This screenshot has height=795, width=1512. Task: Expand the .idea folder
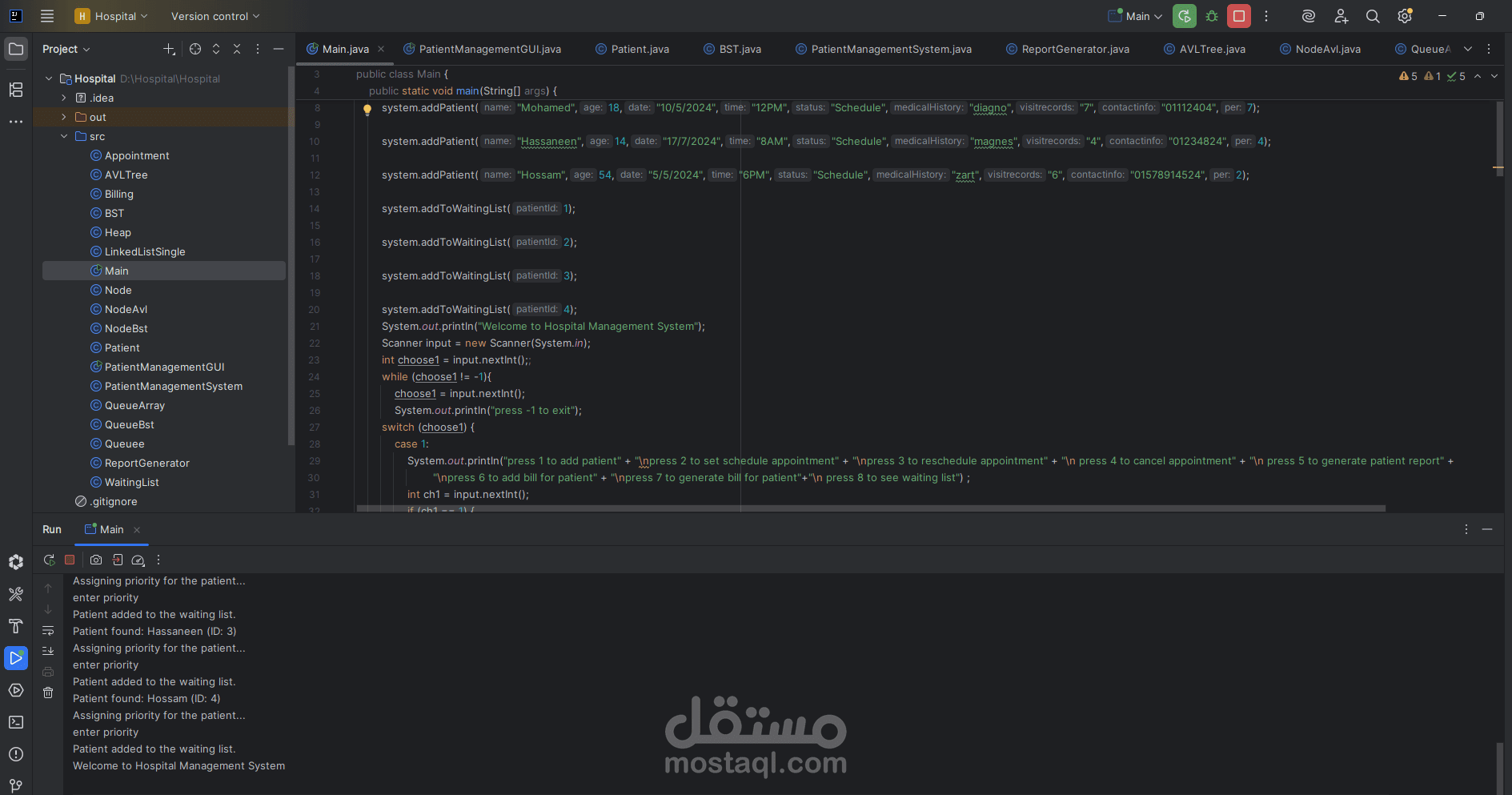[x=64, y=98]
